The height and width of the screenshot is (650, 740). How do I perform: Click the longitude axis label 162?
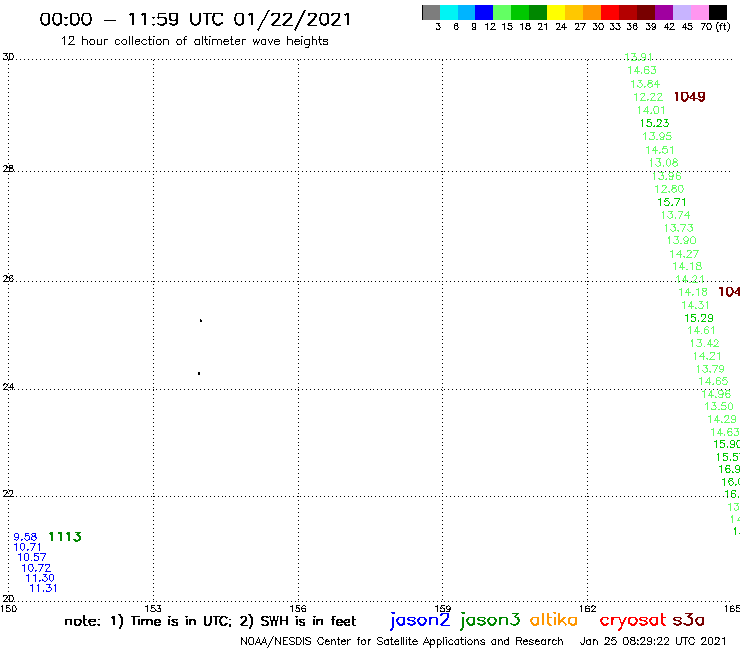[x=588, y=609]
